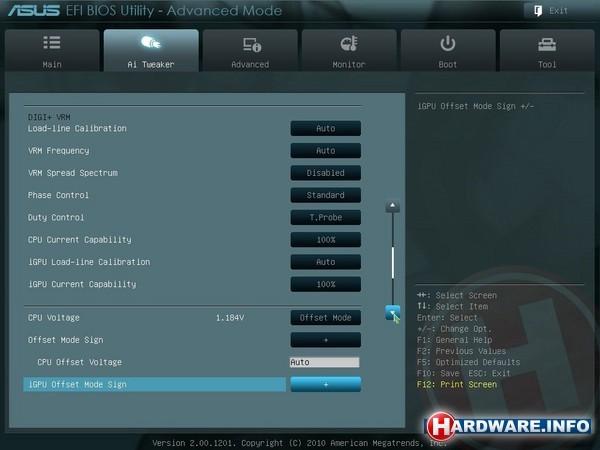Select the Load-line Calibration label

pyautogui.click(x=77, y=128)
